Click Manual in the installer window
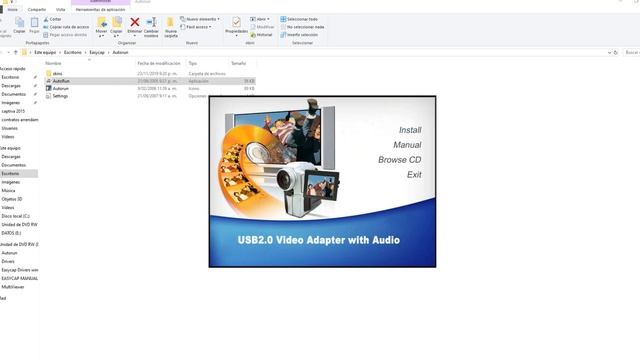The width and height of the screenshot is (640, 360). (407, 145)
